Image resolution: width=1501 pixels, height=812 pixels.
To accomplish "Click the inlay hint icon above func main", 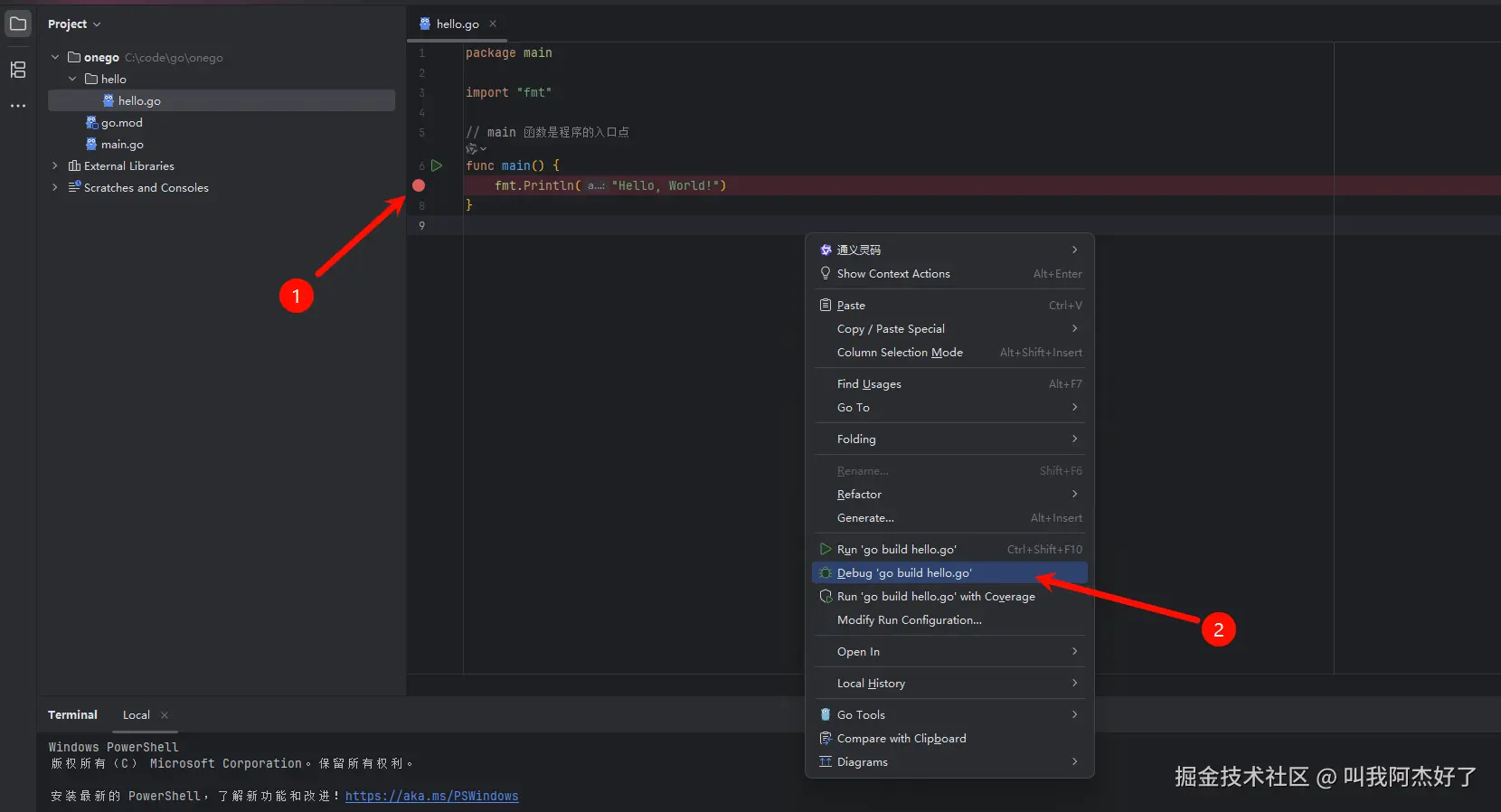I will (471, 149).
